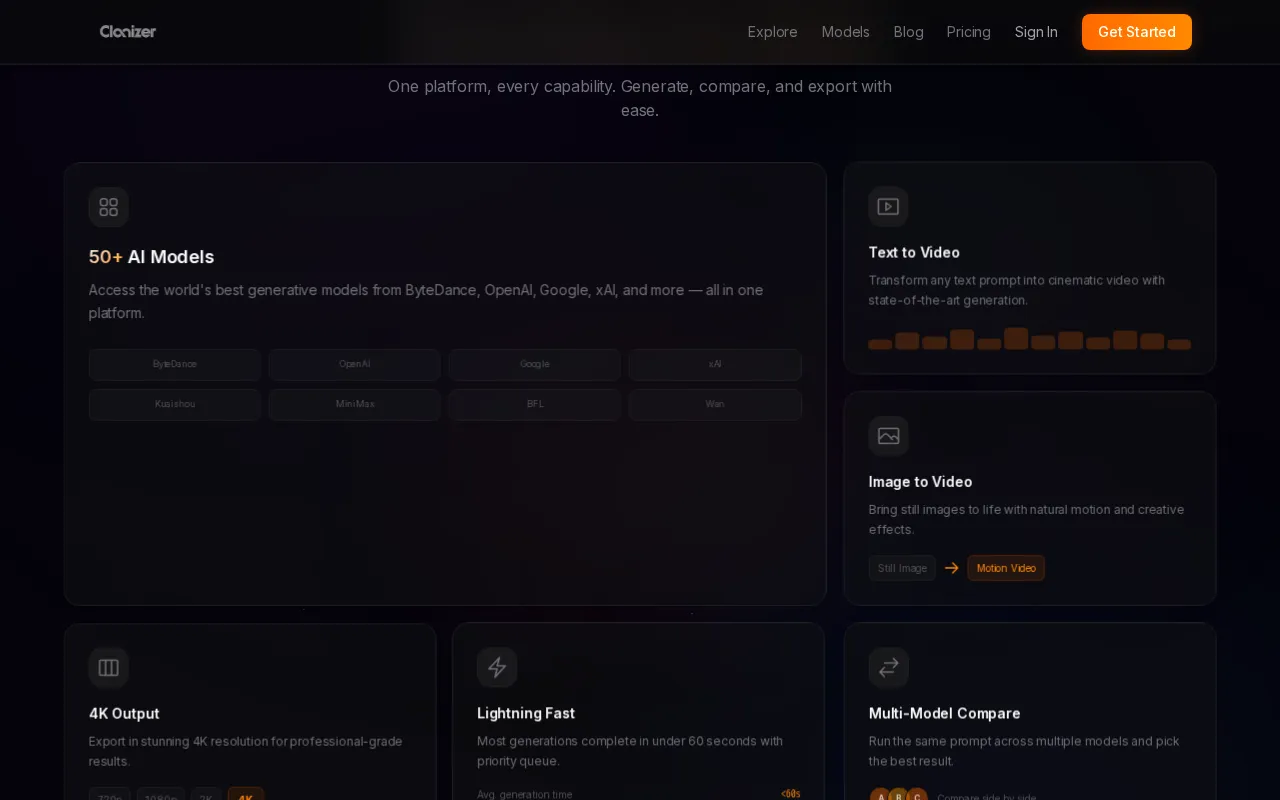This screenshot has height=800, width=1280.
Task: Click the Image to Video heading
Action: coord(920,482)
